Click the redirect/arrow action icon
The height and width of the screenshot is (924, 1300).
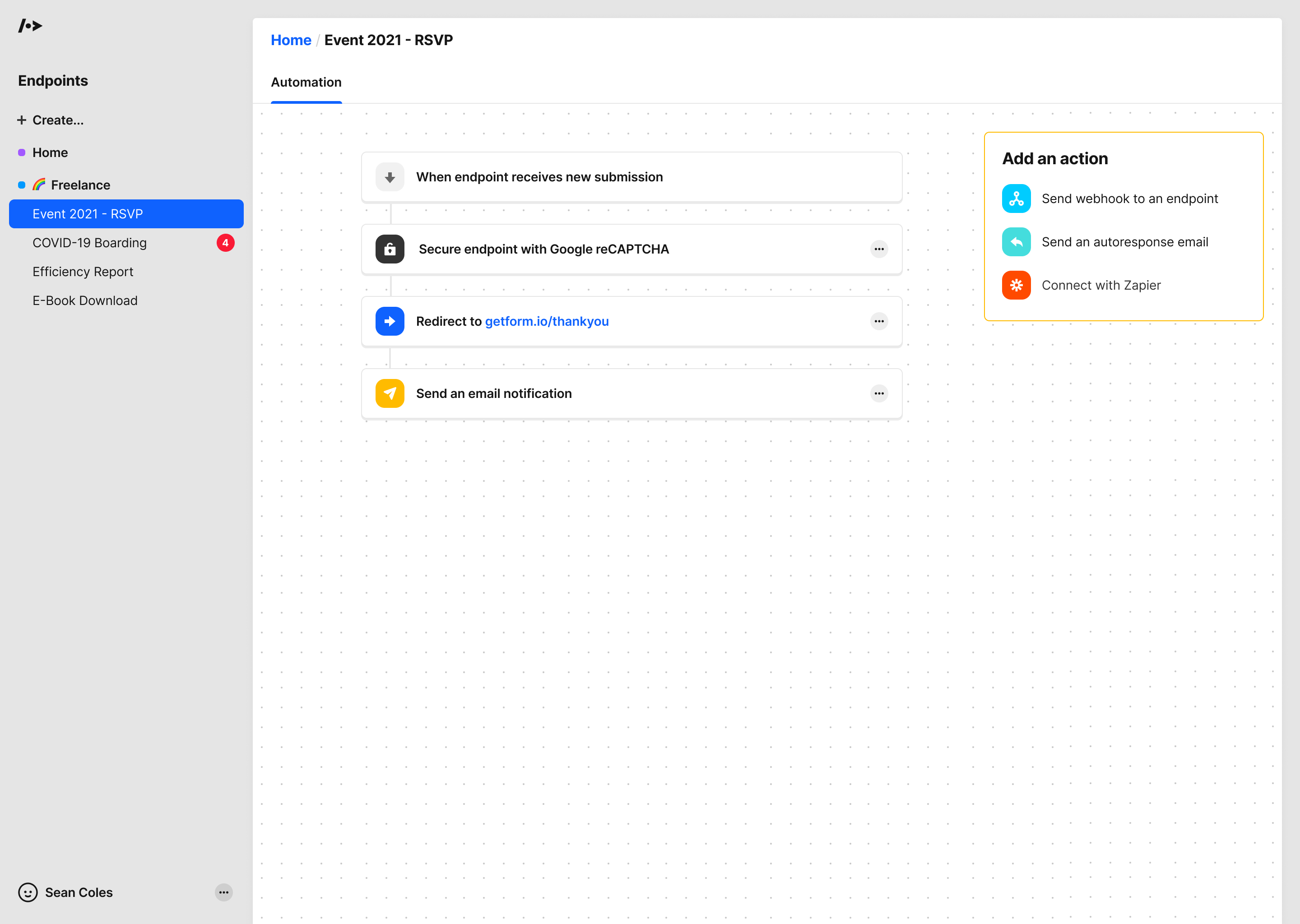pyautogui.click(x=391, y=321)
